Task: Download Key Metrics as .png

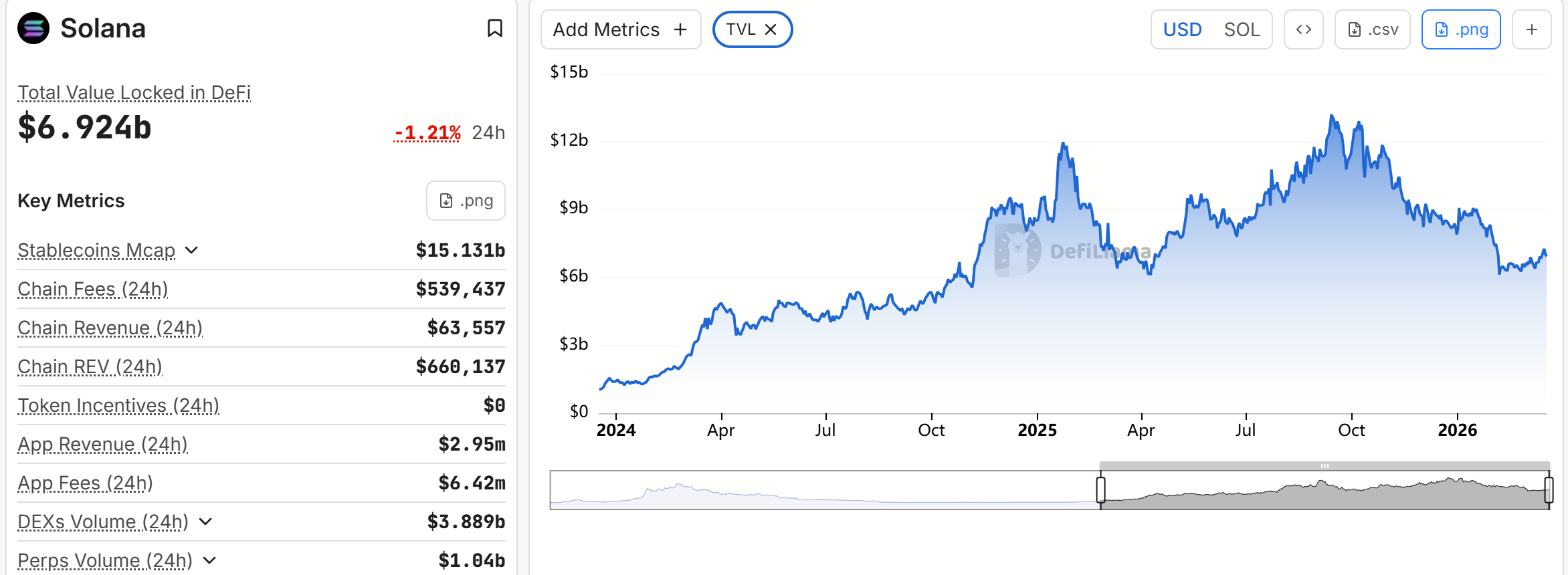Action: click(x=466, y=201)
